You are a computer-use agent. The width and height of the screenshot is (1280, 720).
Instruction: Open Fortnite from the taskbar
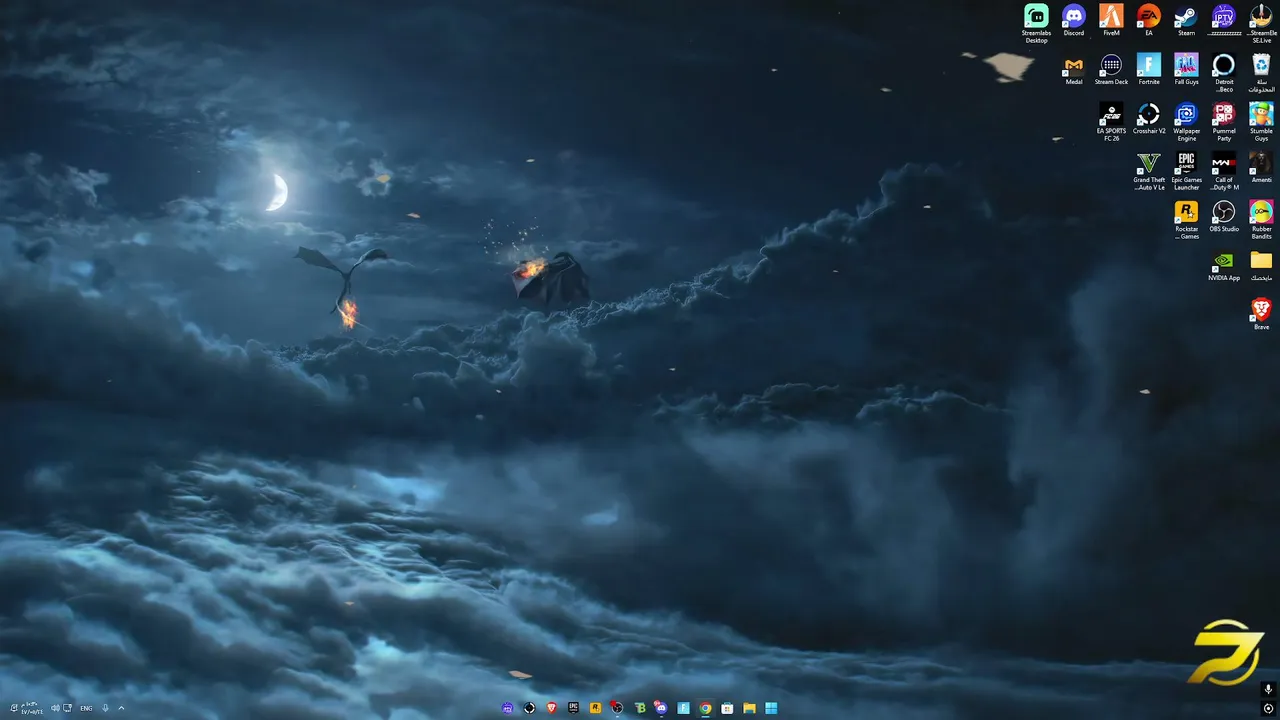[683, 708]
